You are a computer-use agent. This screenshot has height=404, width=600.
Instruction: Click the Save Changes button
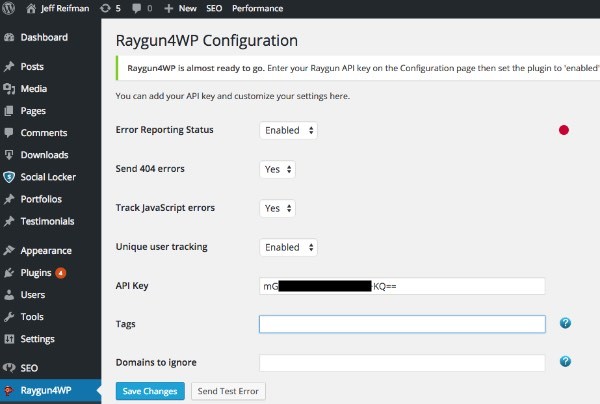[150, 391]
